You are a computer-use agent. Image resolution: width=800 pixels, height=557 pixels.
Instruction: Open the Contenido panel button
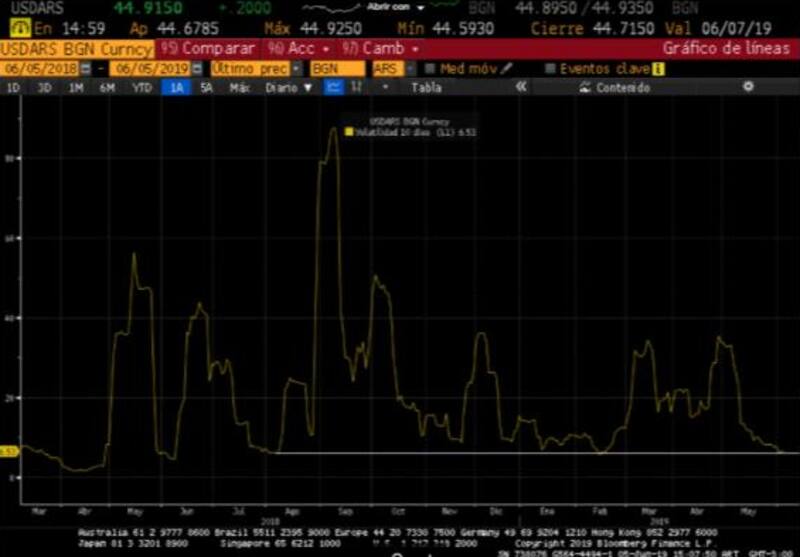(x=622, y=88)
